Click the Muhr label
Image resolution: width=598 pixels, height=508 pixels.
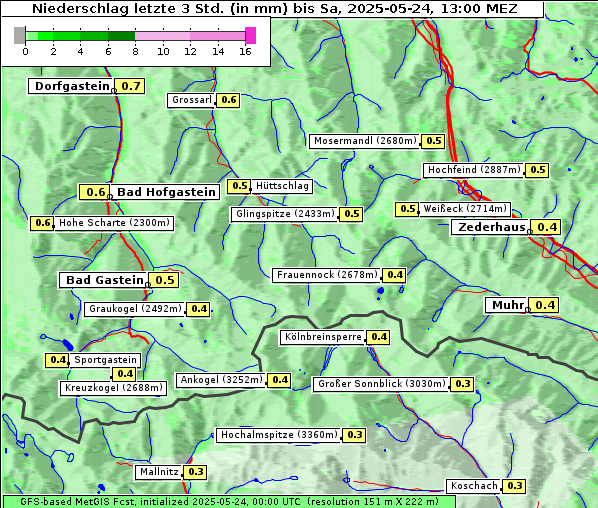(507, 305)
